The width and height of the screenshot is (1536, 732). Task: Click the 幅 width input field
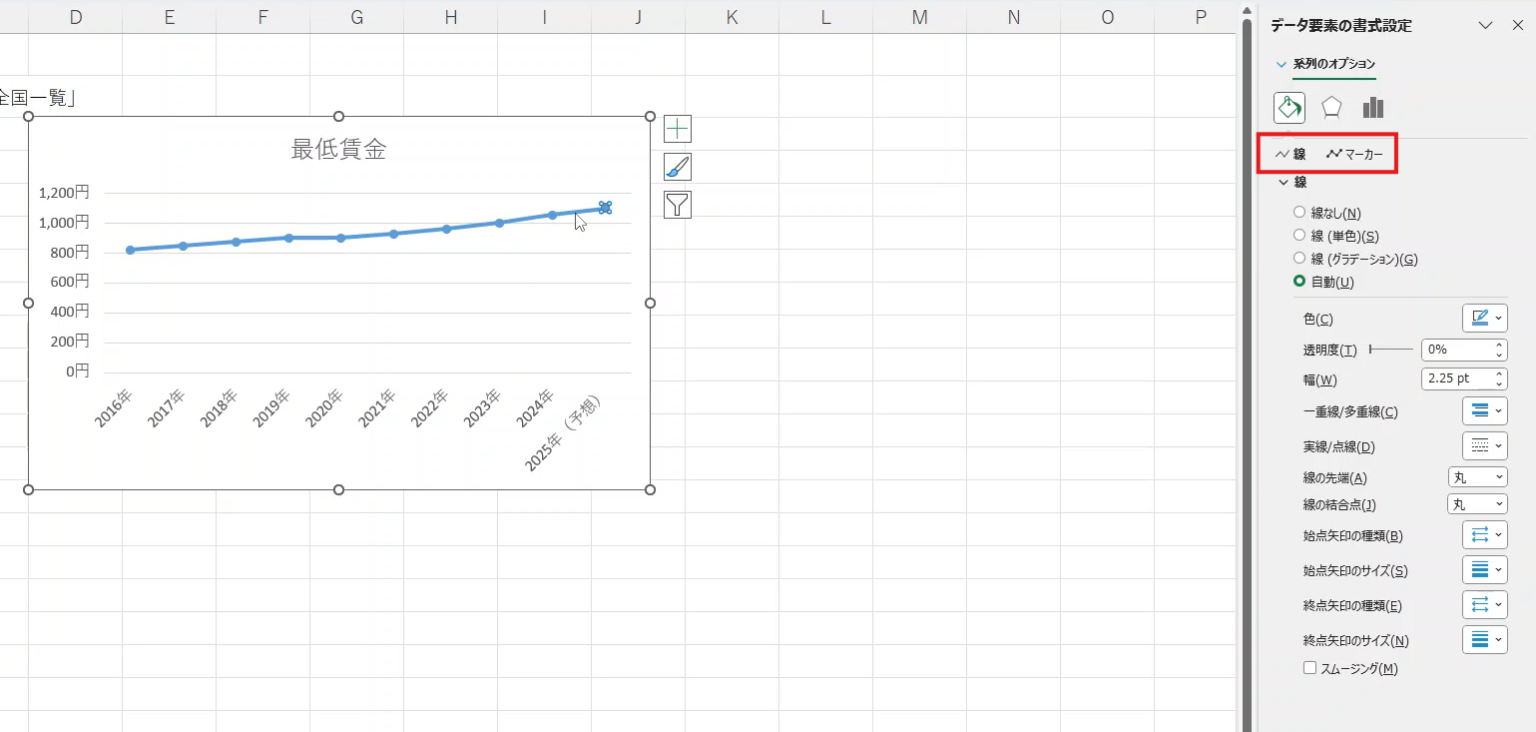coord(1455,379)
